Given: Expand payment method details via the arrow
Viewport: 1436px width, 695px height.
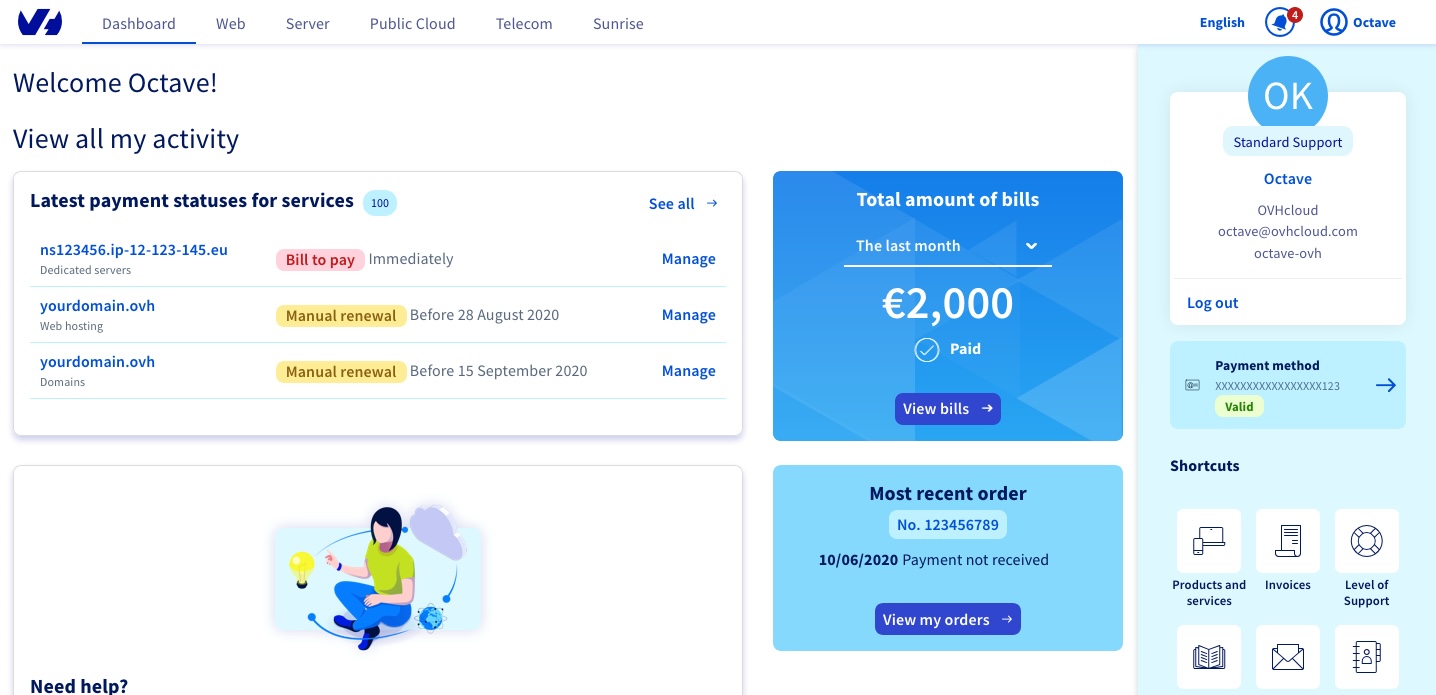Looking at the screenshot, I should tap(1386, 385).
